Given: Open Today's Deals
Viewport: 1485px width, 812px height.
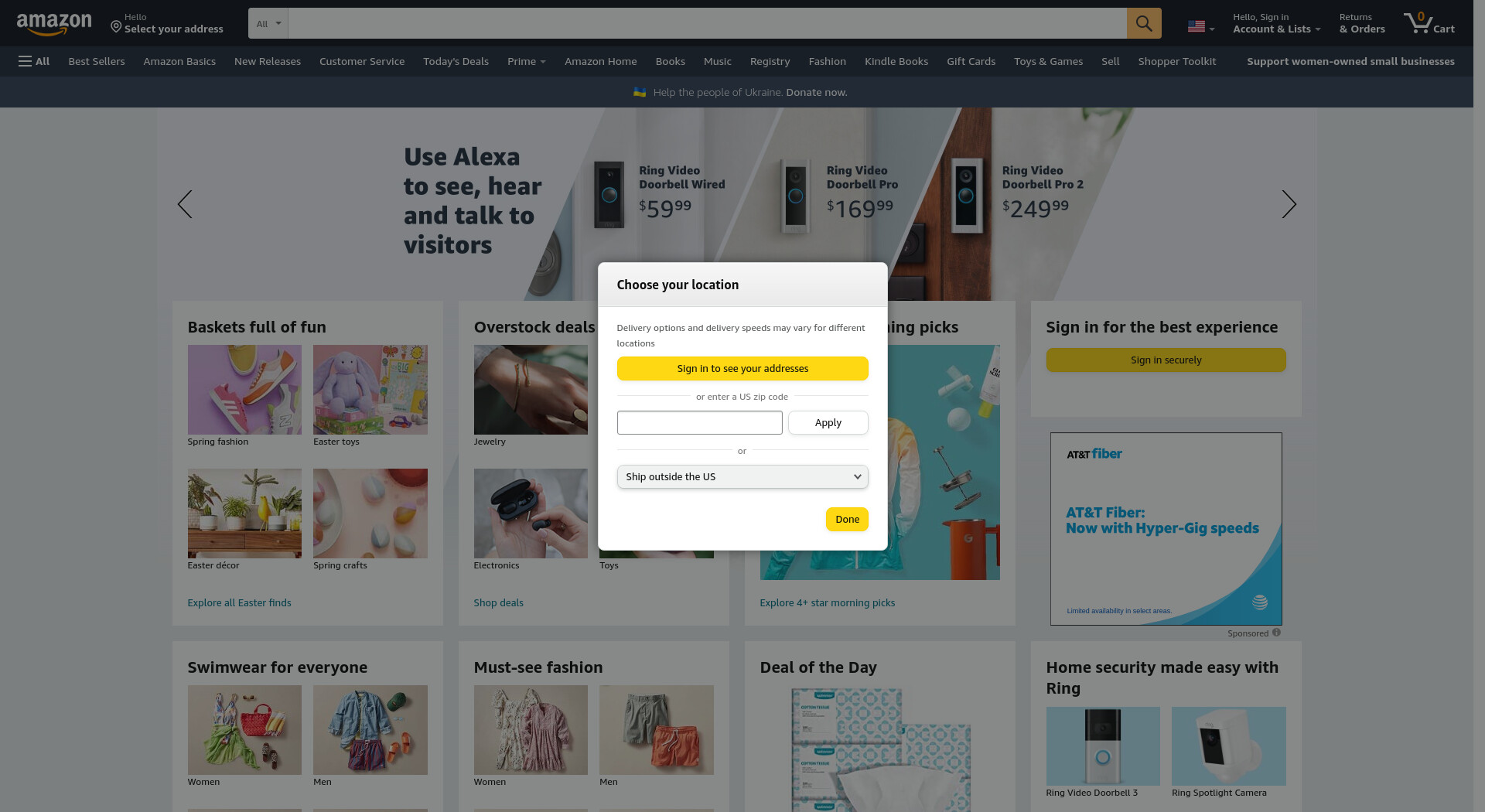Looking at the screenshot, I should pyautogui.click(x=456, y=61).
